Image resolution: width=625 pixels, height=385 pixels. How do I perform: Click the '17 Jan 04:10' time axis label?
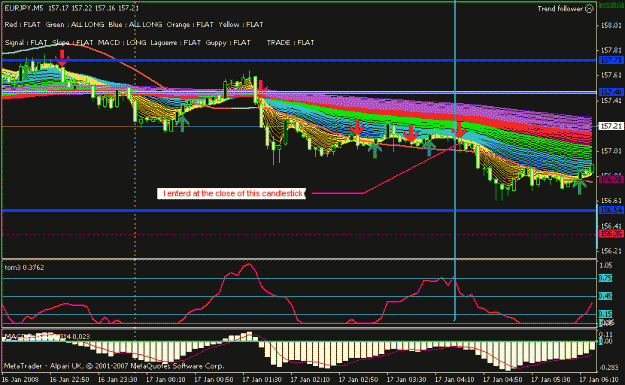point(455,379)
